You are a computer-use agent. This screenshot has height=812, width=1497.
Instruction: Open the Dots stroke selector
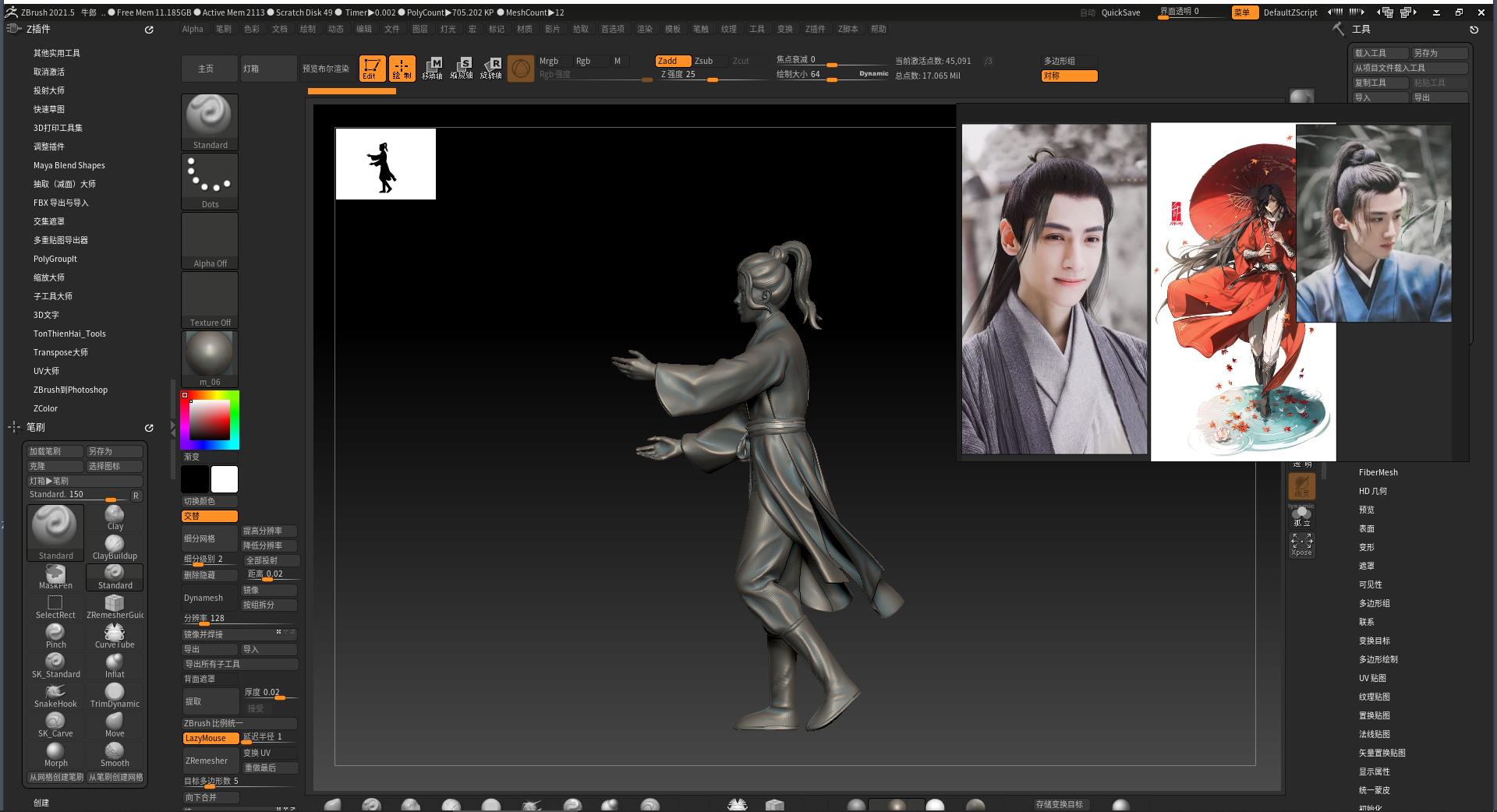pyautogui.click(x=210, y=182)
